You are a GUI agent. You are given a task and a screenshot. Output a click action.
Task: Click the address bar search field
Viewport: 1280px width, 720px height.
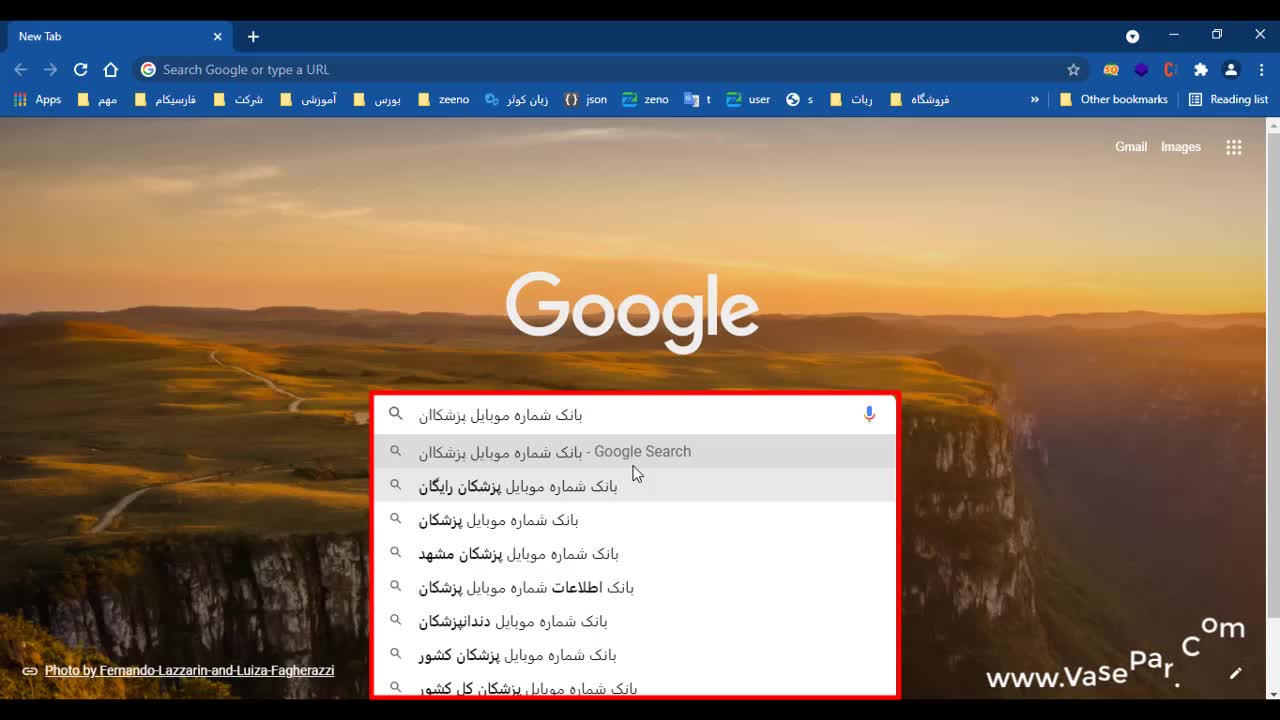pyautogui.click(x=600, y=70)
